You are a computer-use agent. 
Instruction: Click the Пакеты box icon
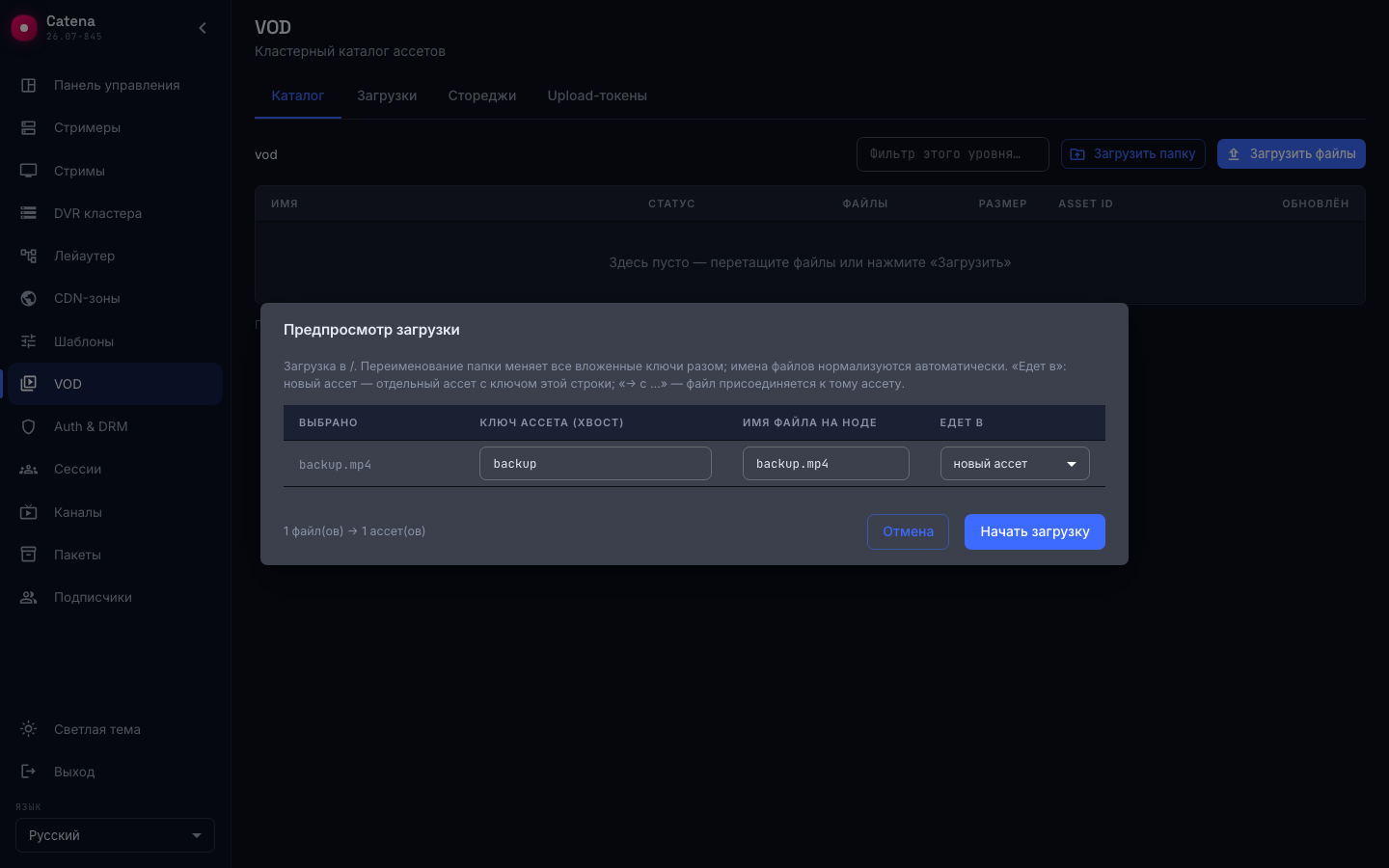(x=29, y=555)
